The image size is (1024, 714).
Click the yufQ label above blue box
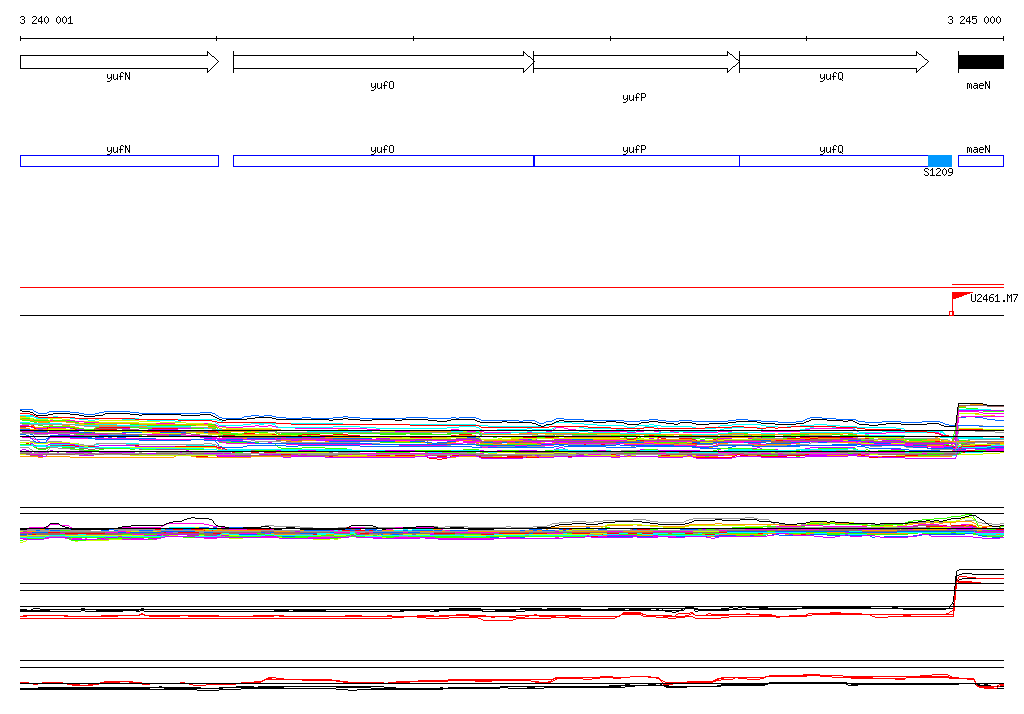click(x=831, y=150)
